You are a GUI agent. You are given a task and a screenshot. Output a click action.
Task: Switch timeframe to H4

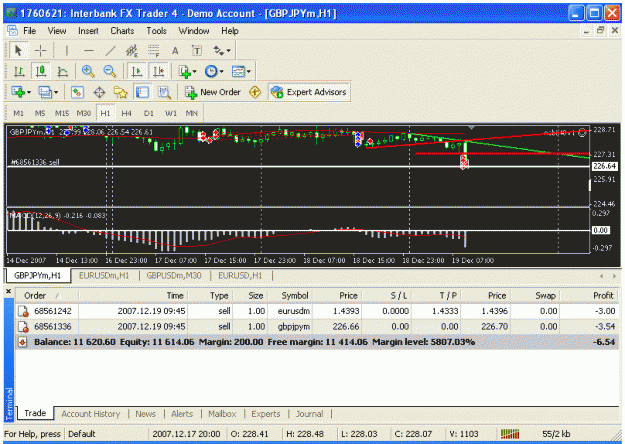pyautogui.click(x=126, y=113)
